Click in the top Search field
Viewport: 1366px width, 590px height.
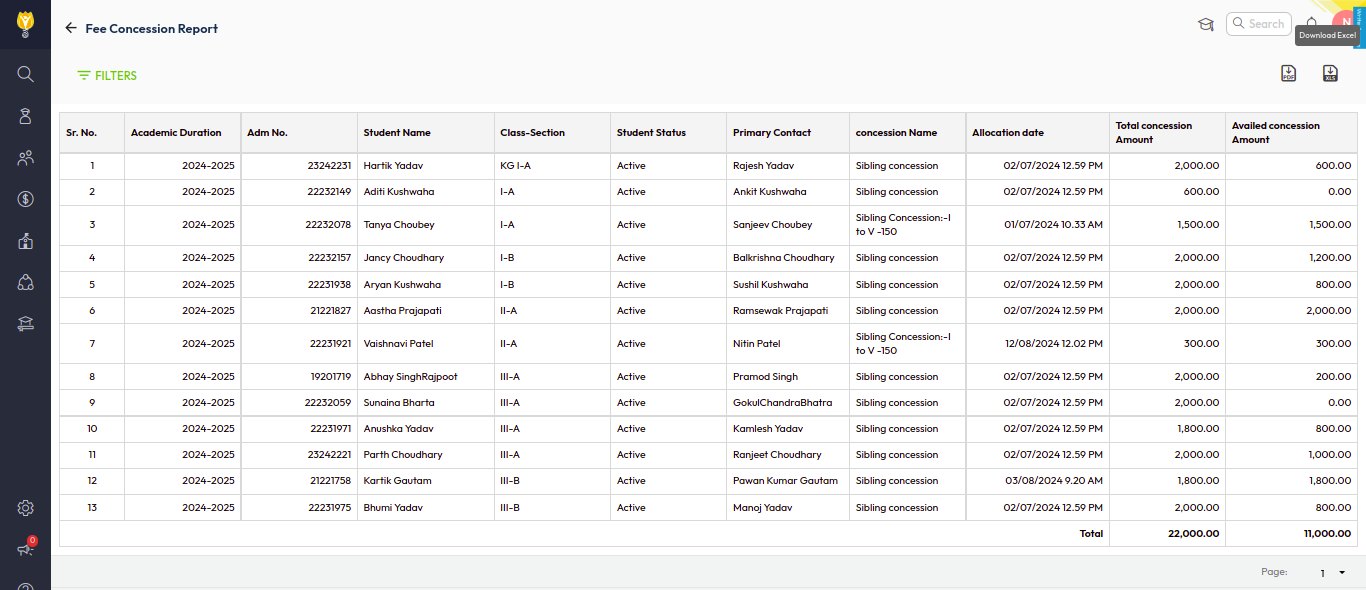[1264, 24]
